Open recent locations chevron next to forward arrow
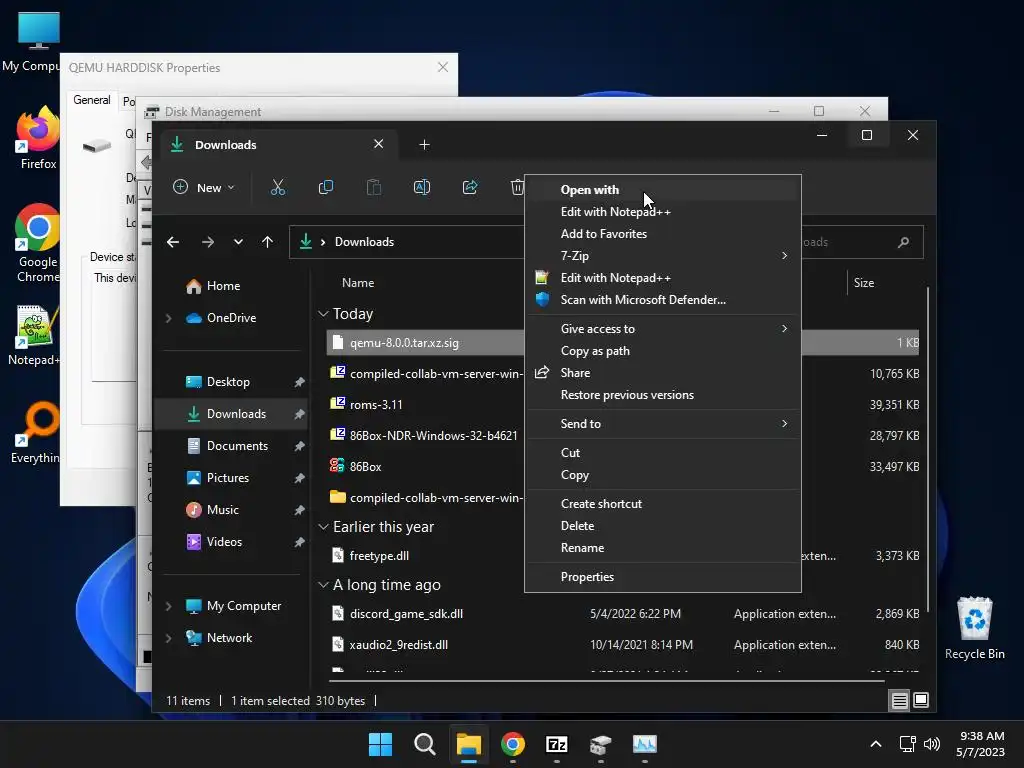This screenshot has width=1024, height=768. click(x=238, y=242)
